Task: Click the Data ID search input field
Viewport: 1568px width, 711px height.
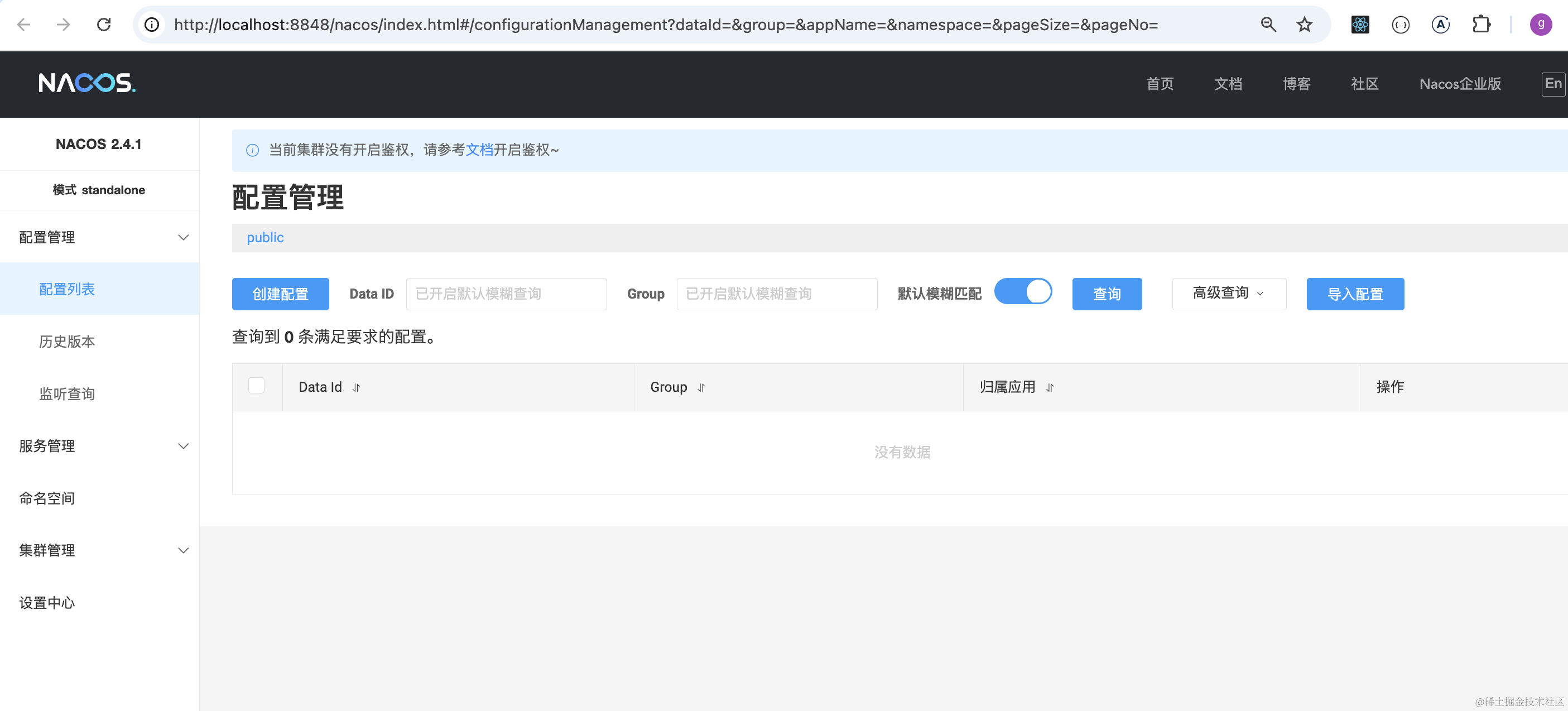Action: pos(506,294)
